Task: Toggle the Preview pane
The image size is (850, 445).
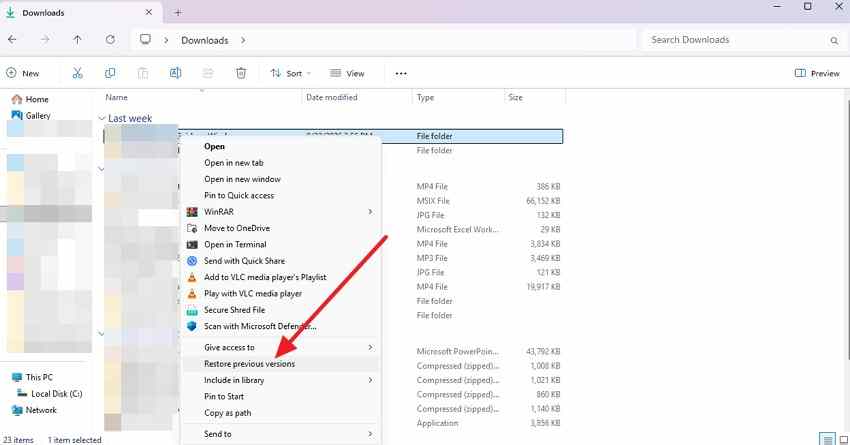Action: tap(817, 73)
